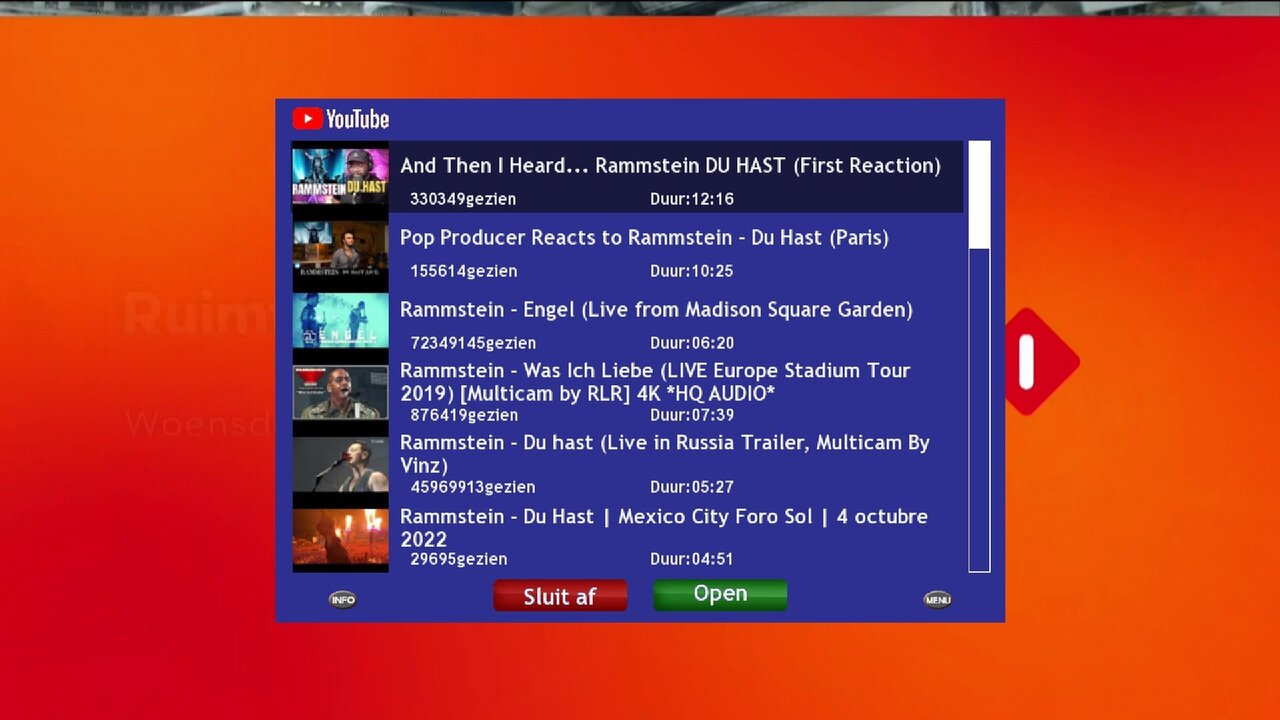Open thumbnail of Du Hast Mexico City
1280x720 pixels.
pos(340,537)
